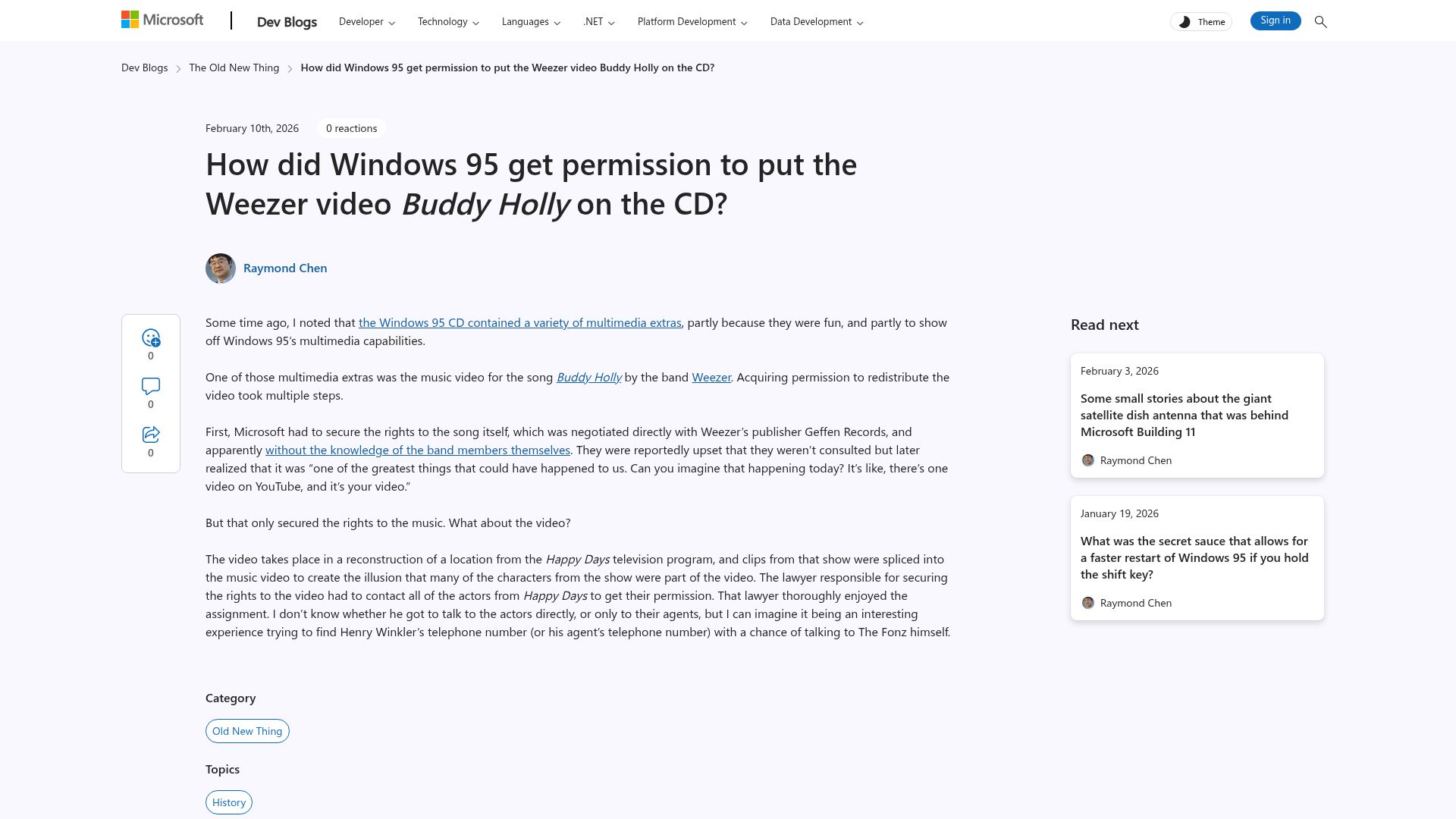Share the post via sidebar share icon
This screenshot has height=819, width=1456.
151,435
